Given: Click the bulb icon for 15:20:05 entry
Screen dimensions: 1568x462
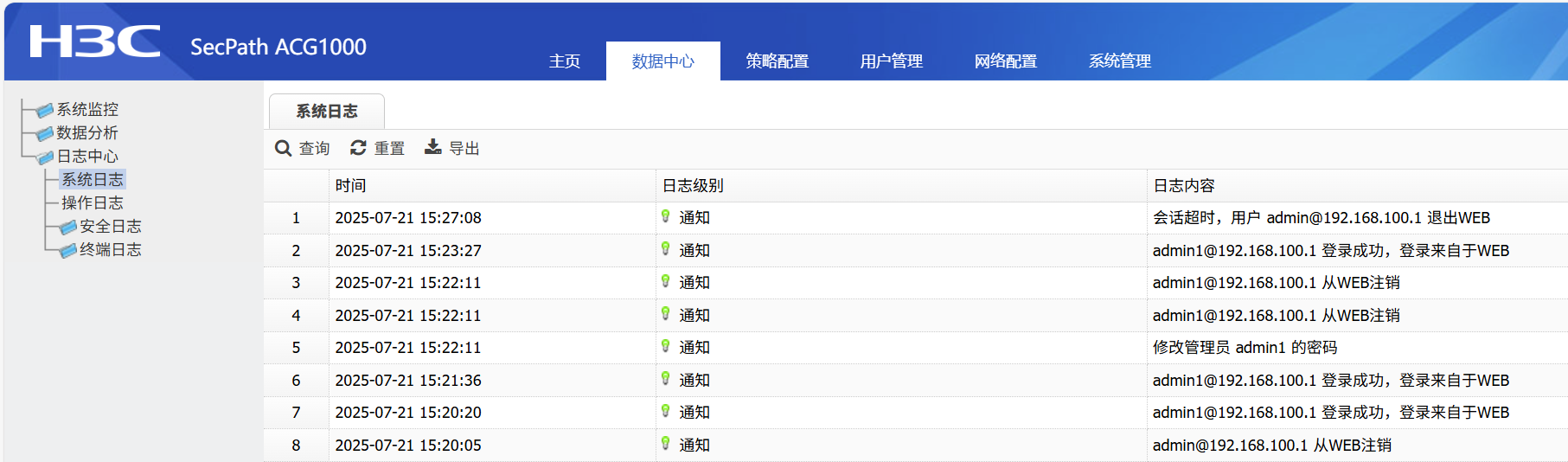Looking at the screenshot, I should [x=665, y=444].
